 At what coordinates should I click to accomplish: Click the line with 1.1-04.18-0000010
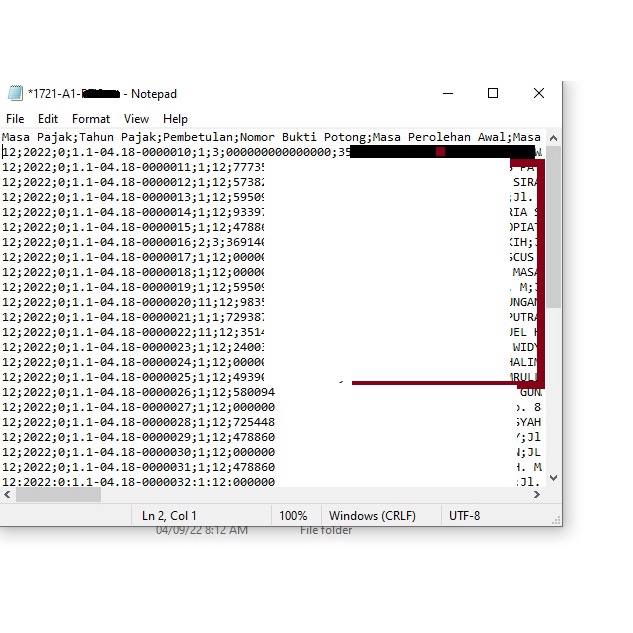pyautogui.click(x=272, y=152)
